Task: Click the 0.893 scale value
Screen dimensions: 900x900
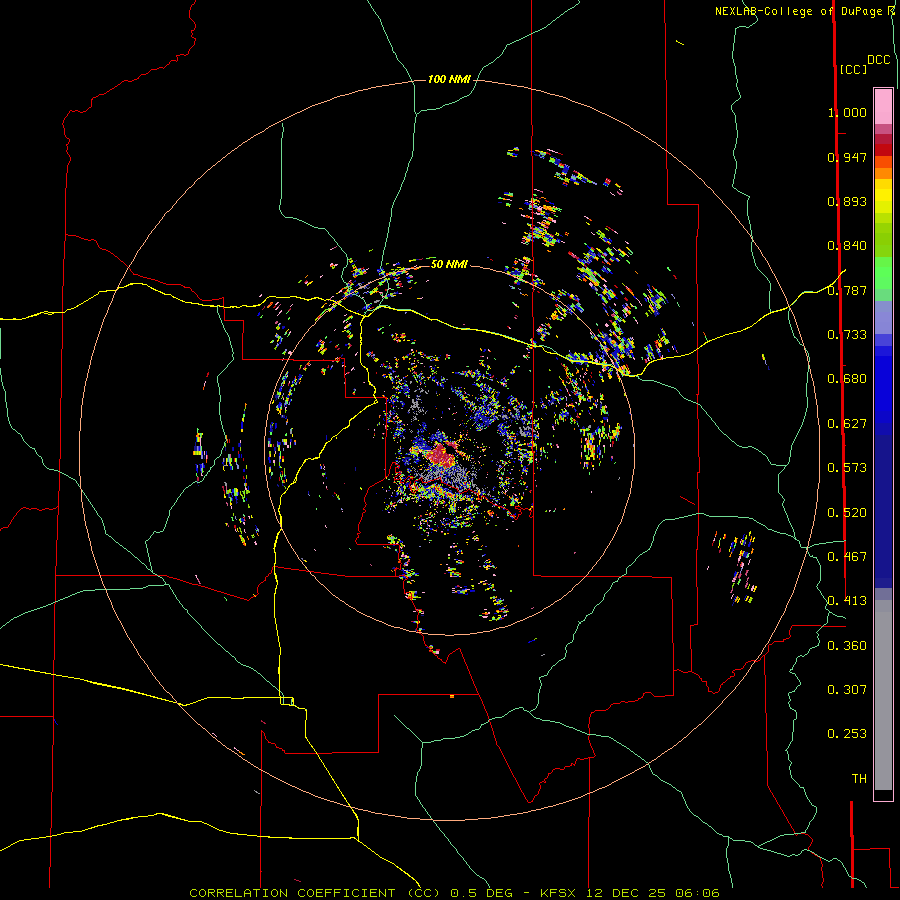Action: click(x=847, y=201)
